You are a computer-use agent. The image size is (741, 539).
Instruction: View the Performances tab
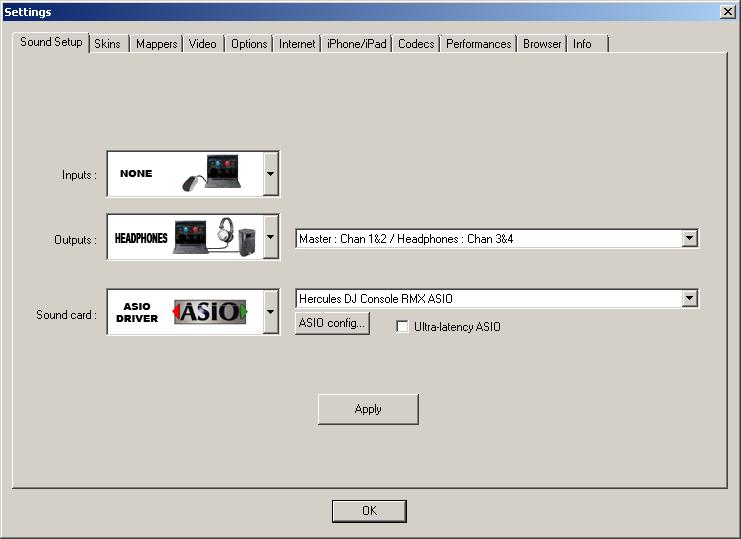[478, 44]
